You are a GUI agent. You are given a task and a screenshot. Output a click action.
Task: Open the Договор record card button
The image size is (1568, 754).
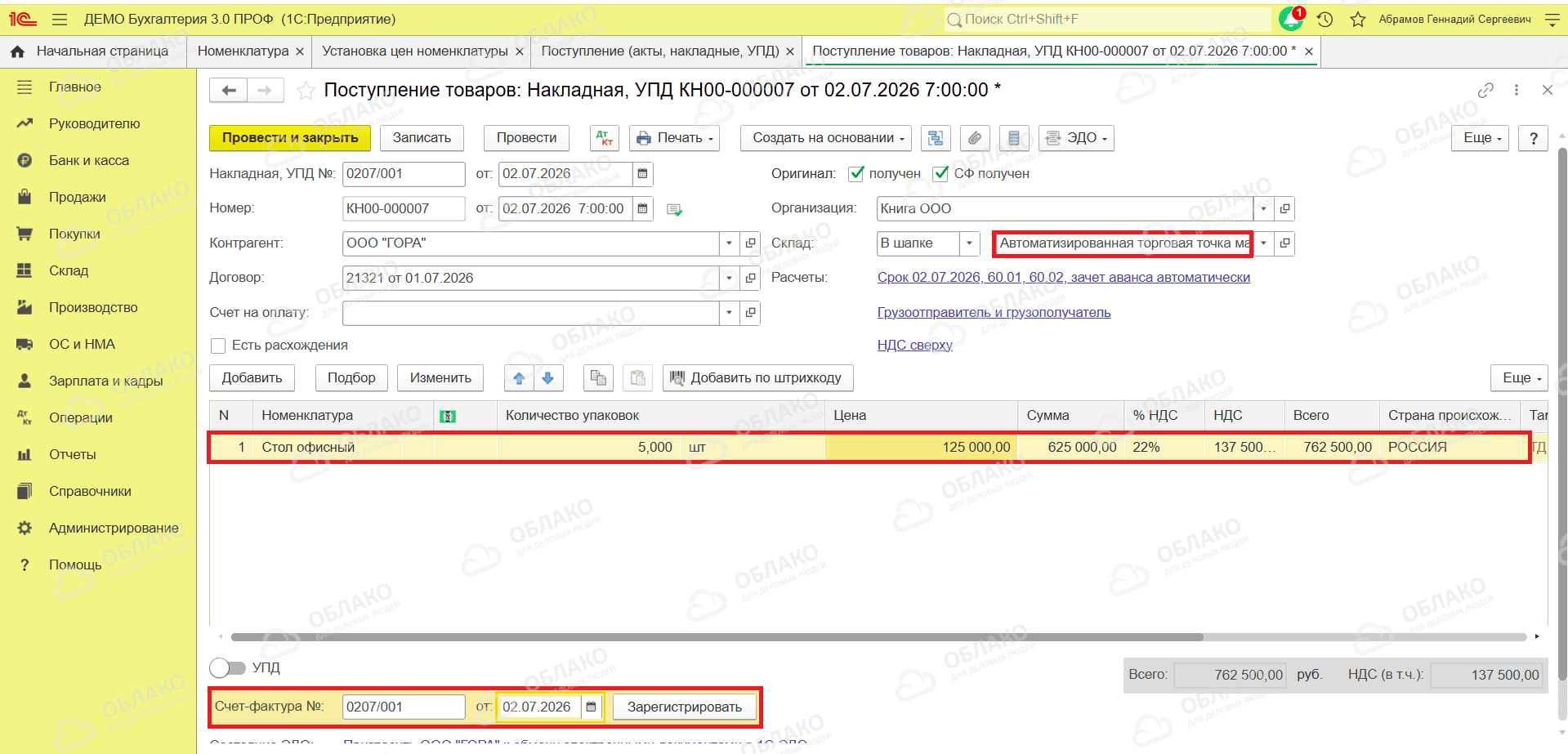pyautogui.click(x=750, y=279)
